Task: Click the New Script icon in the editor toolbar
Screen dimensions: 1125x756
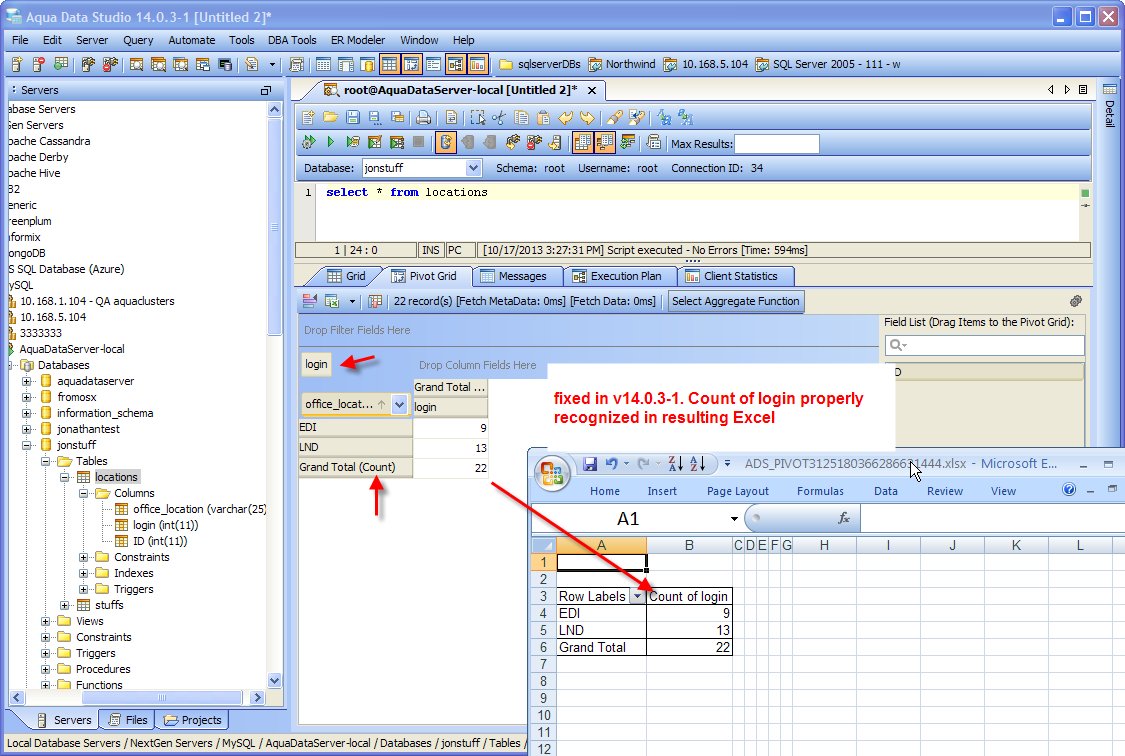Action: [x=309, y=118]
